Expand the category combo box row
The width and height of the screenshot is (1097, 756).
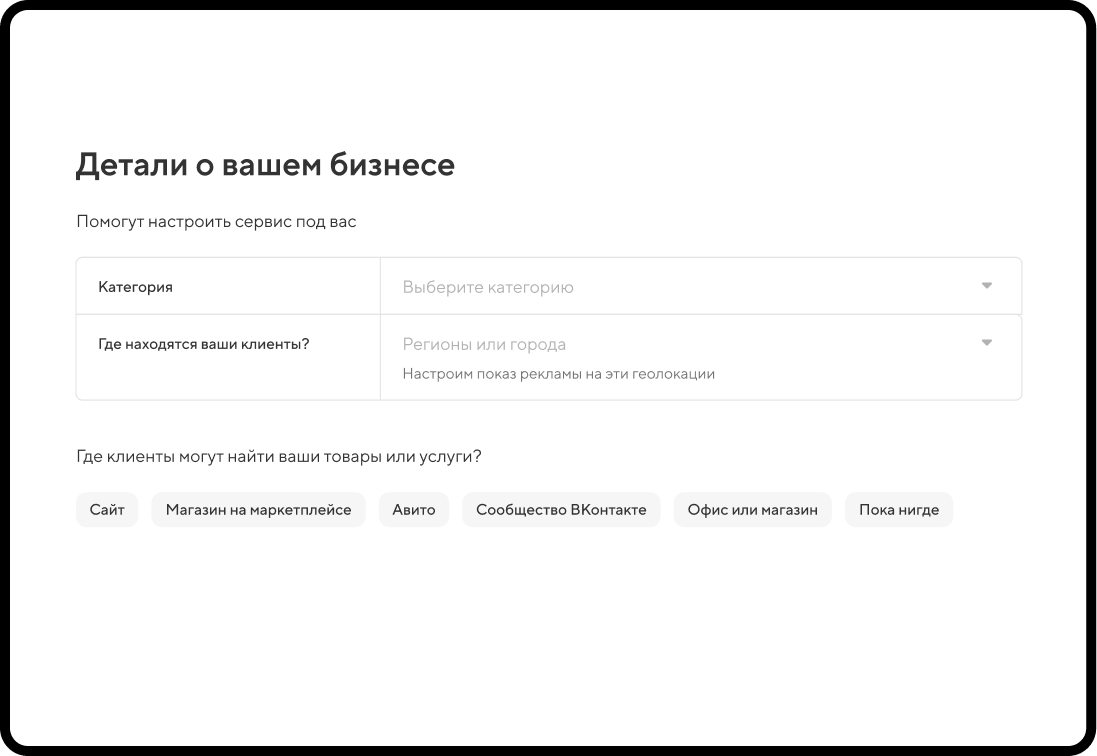700,285
